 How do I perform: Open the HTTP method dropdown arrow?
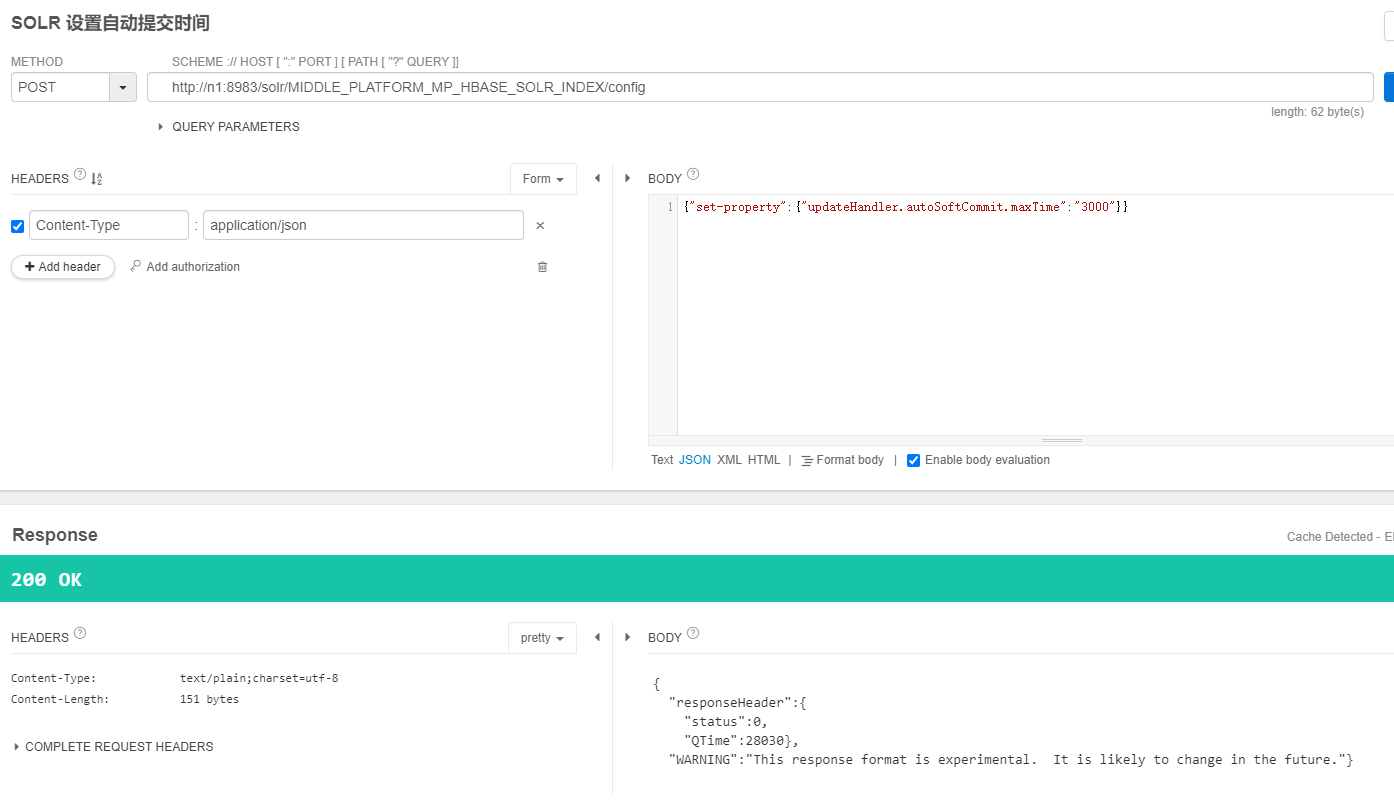pos(123,87)
